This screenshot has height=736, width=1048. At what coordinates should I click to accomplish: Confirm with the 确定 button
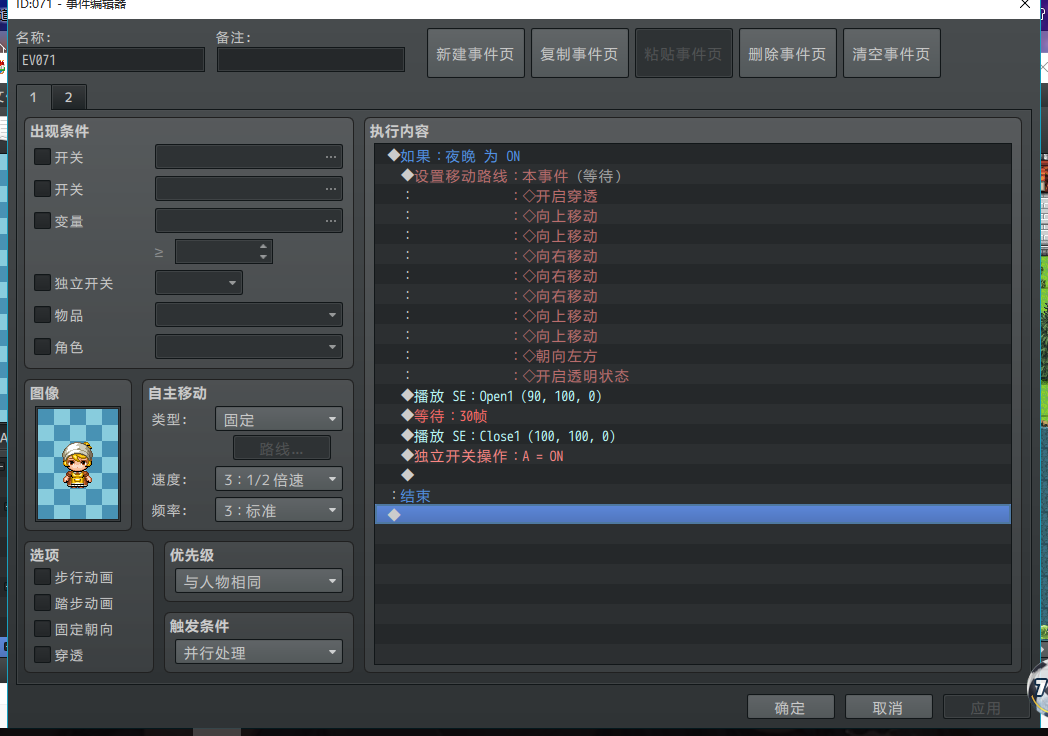(790, 707)
